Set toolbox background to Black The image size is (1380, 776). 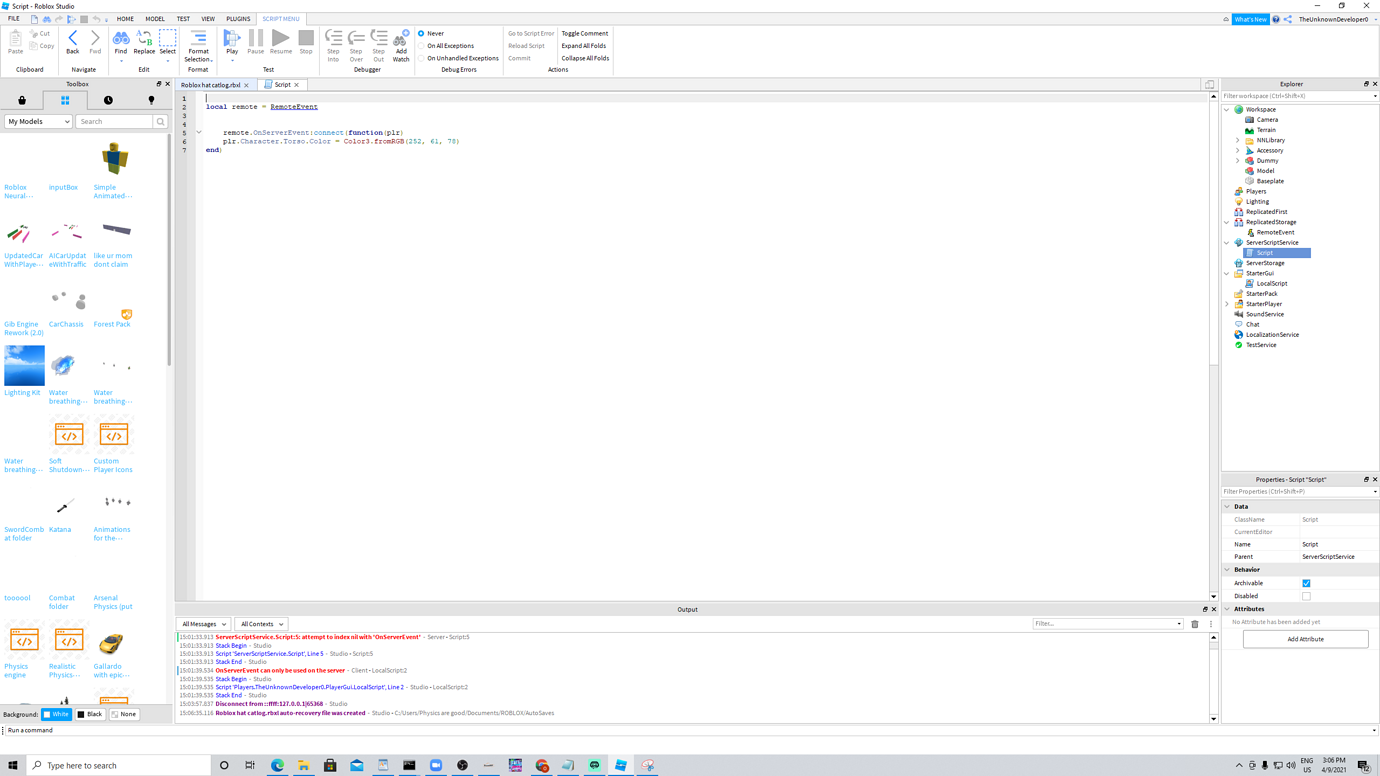(90, 714)
